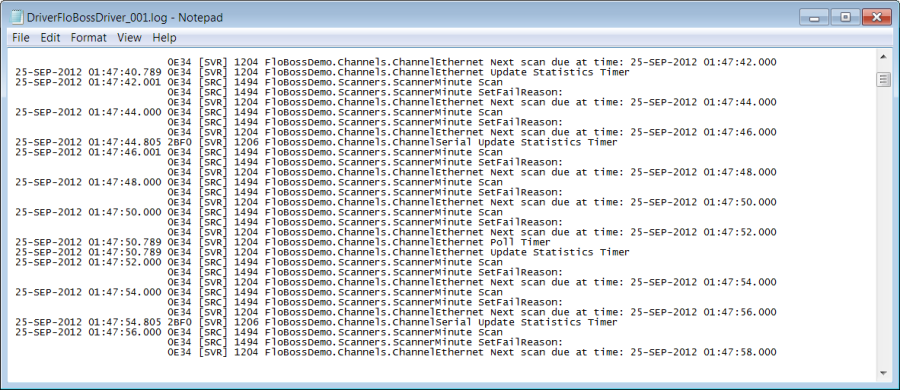Viewport: 900px width, 390px height.
Task: Click the empty scrollbar track below thumb
Action: click(x=883, y=227)
